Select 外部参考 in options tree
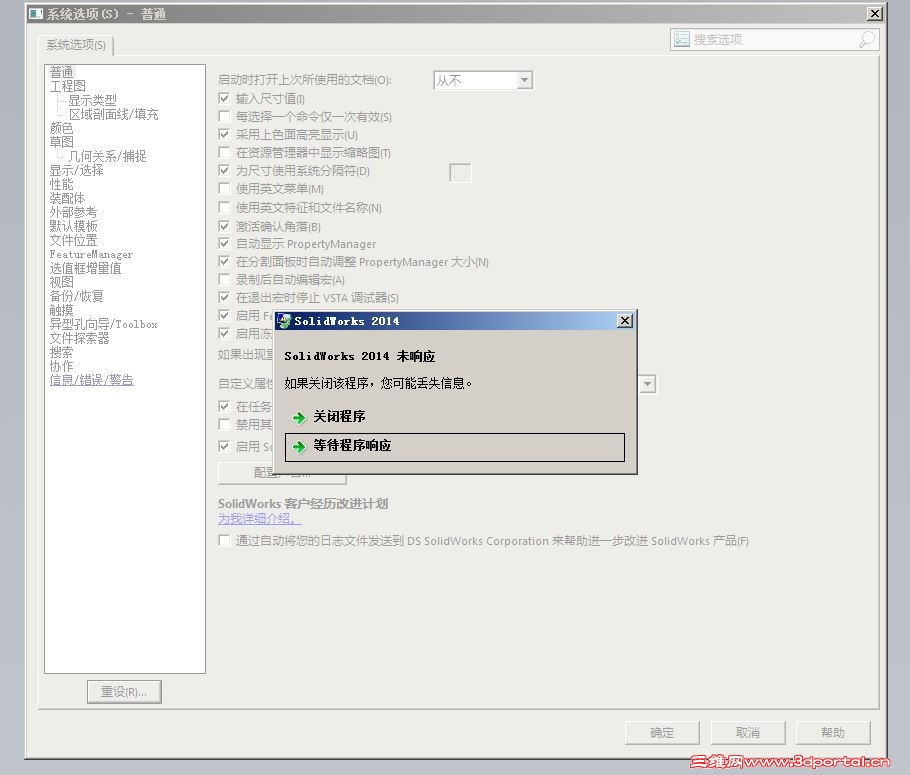The width and height of the screenshot is (910, 775). [x=74, y=212]
